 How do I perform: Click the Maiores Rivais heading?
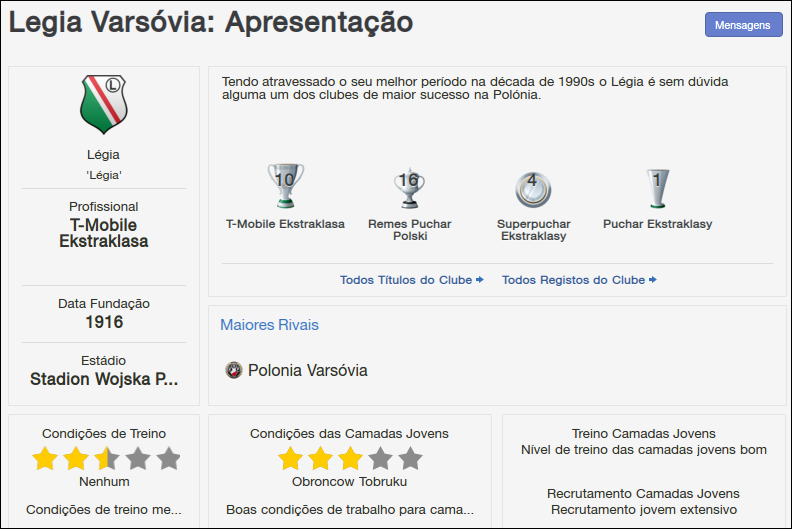pos(269,325)
